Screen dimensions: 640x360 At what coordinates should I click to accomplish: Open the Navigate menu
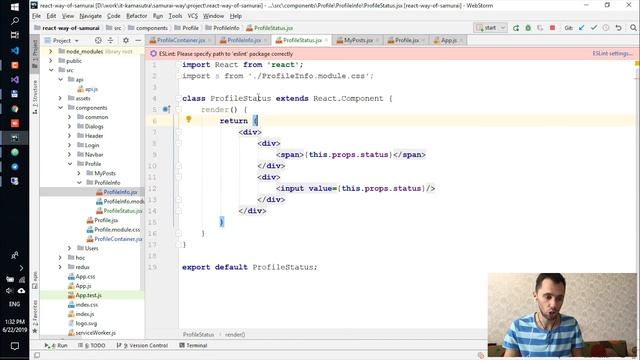point(90,16)
